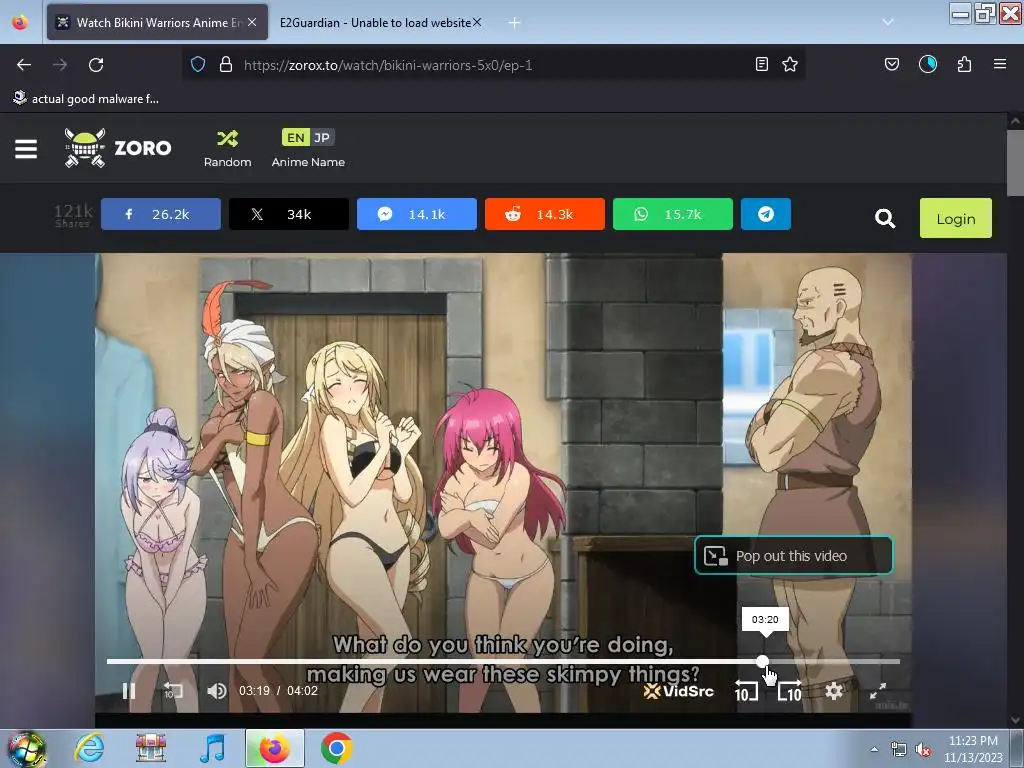This screenshot has height=768, width=1024.
Task: Open video player settings gear
Action: point(833,691)
